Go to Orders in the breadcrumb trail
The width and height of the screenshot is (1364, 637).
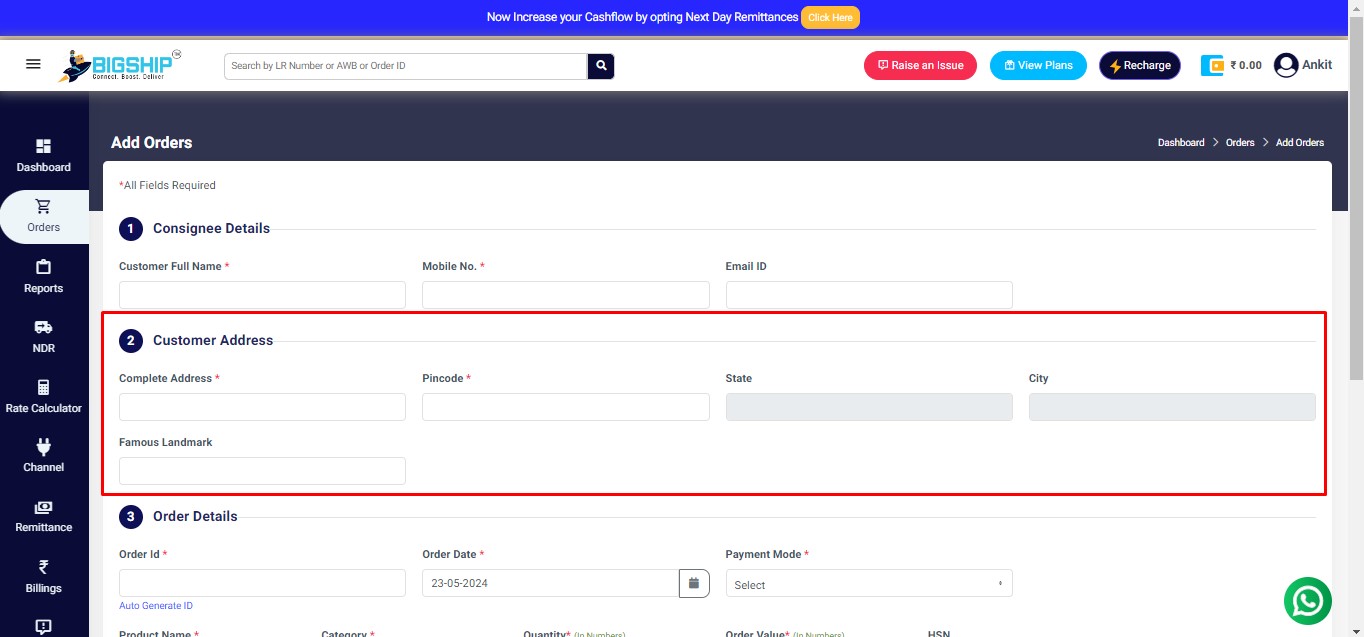(1239, 142)
